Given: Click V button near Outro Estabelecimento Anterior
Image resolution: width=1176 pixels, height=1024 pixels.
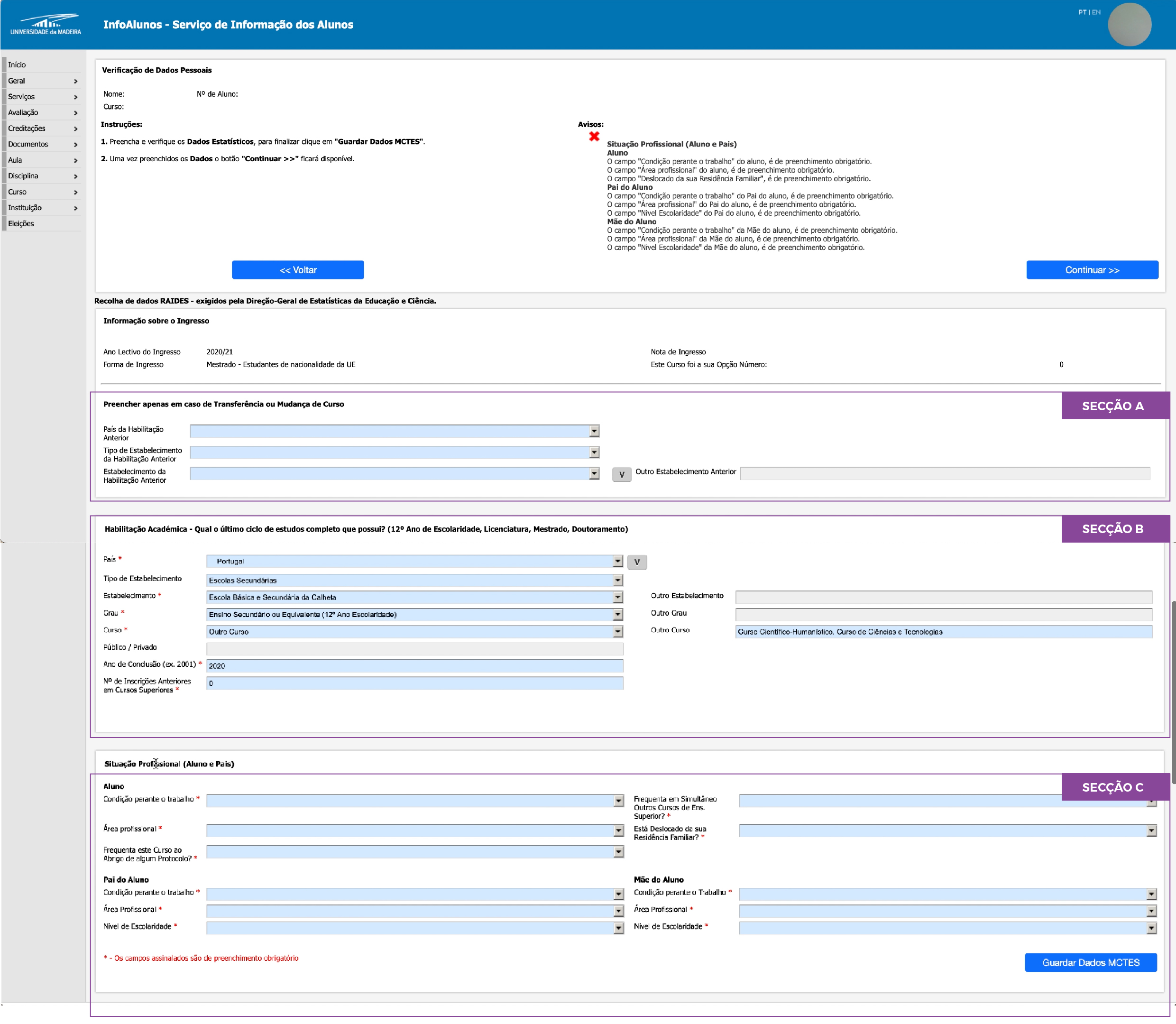Looking at the screenshot, I should (x=621, y=474).
